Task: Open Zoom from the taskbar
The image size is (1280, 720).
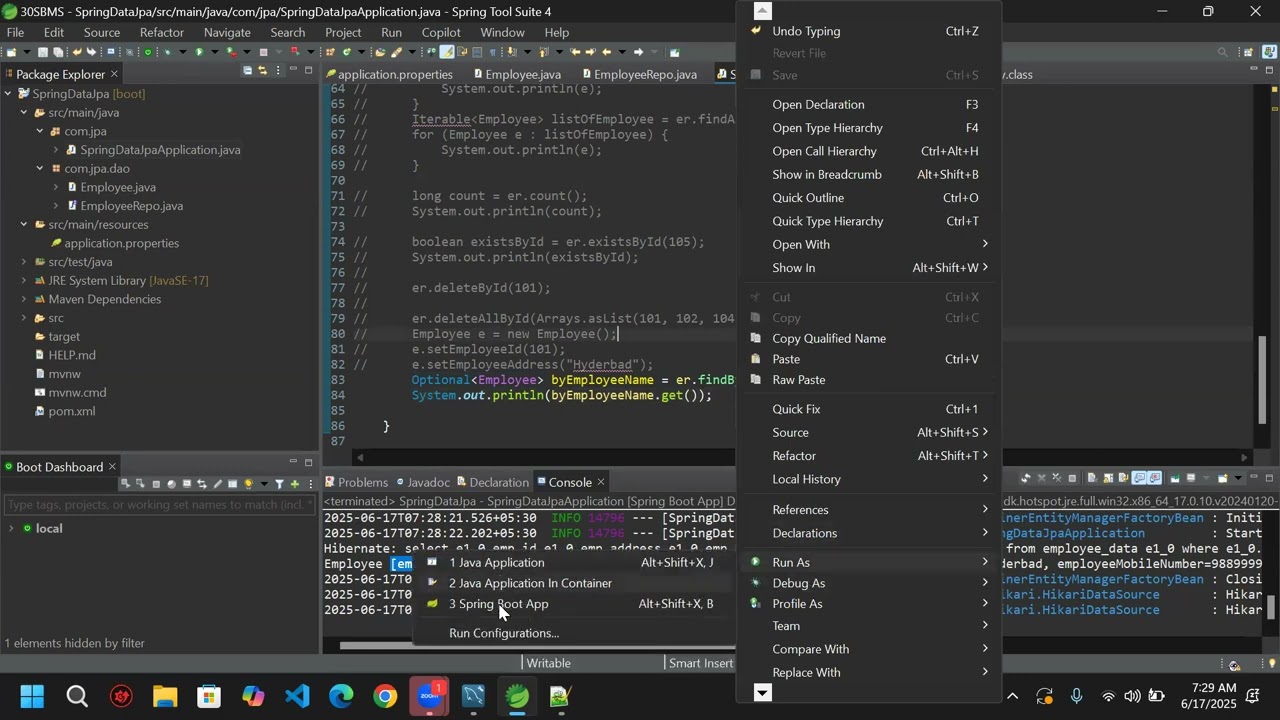Action: click(x=430, y=696)
